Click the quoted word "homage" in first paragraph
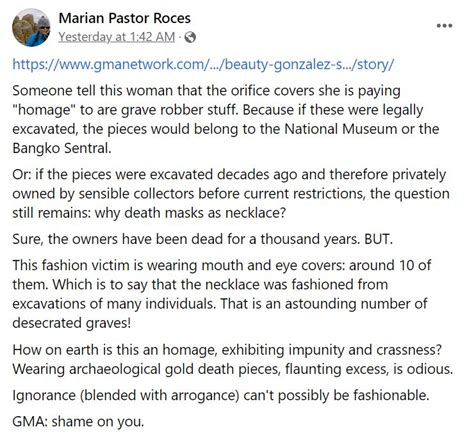The height and width of the screenshot is (436, 474). coord(45,110)
